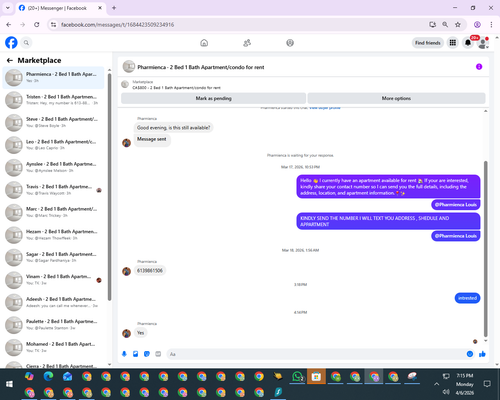Select the Adeesh conversation row
This screenshot has height=400, width=500.
coord(53,302)
